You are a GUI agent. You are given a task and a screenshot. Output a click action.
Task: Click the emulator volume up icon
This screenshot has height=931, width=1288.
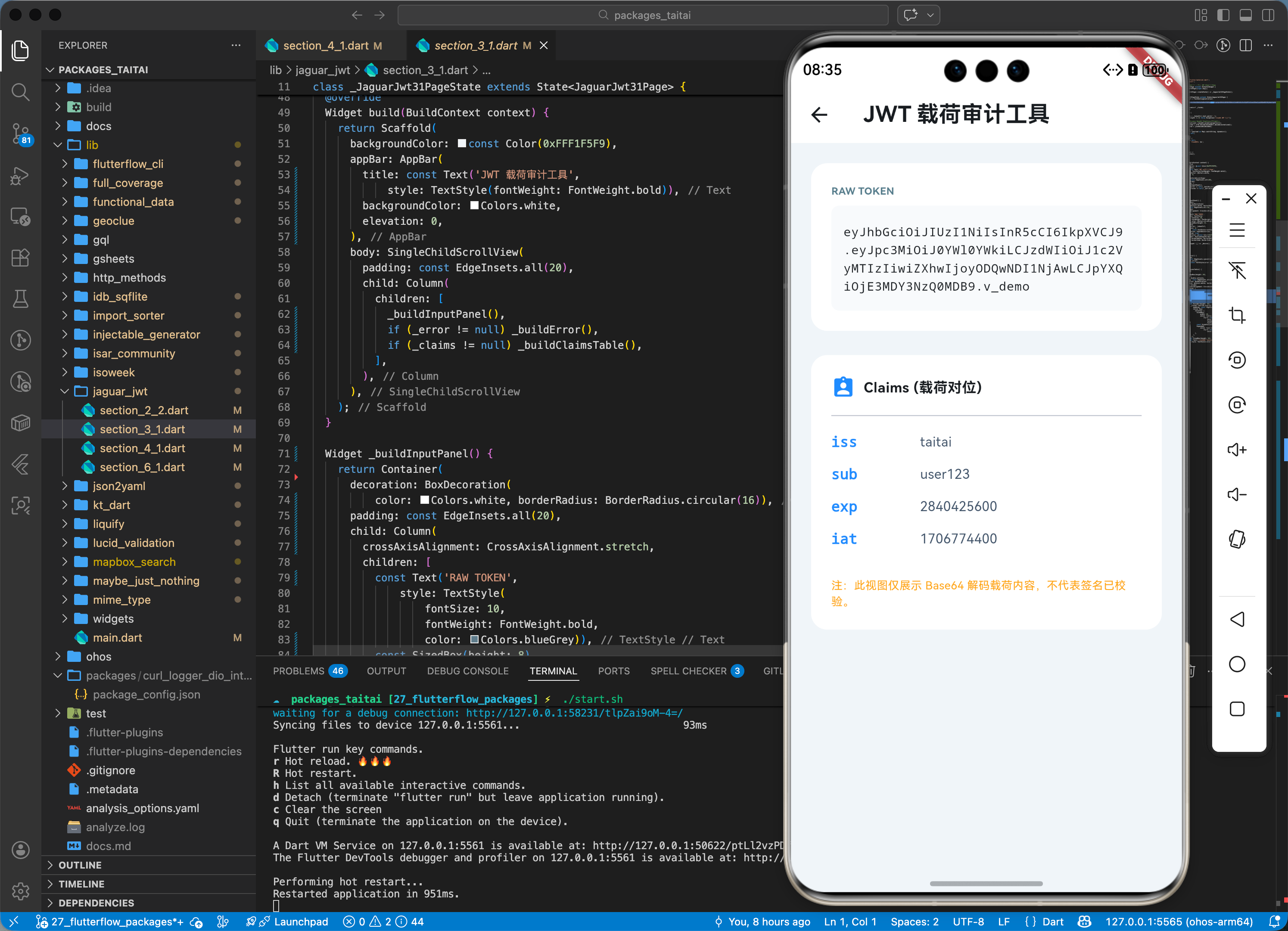(x=1236, y=450)
